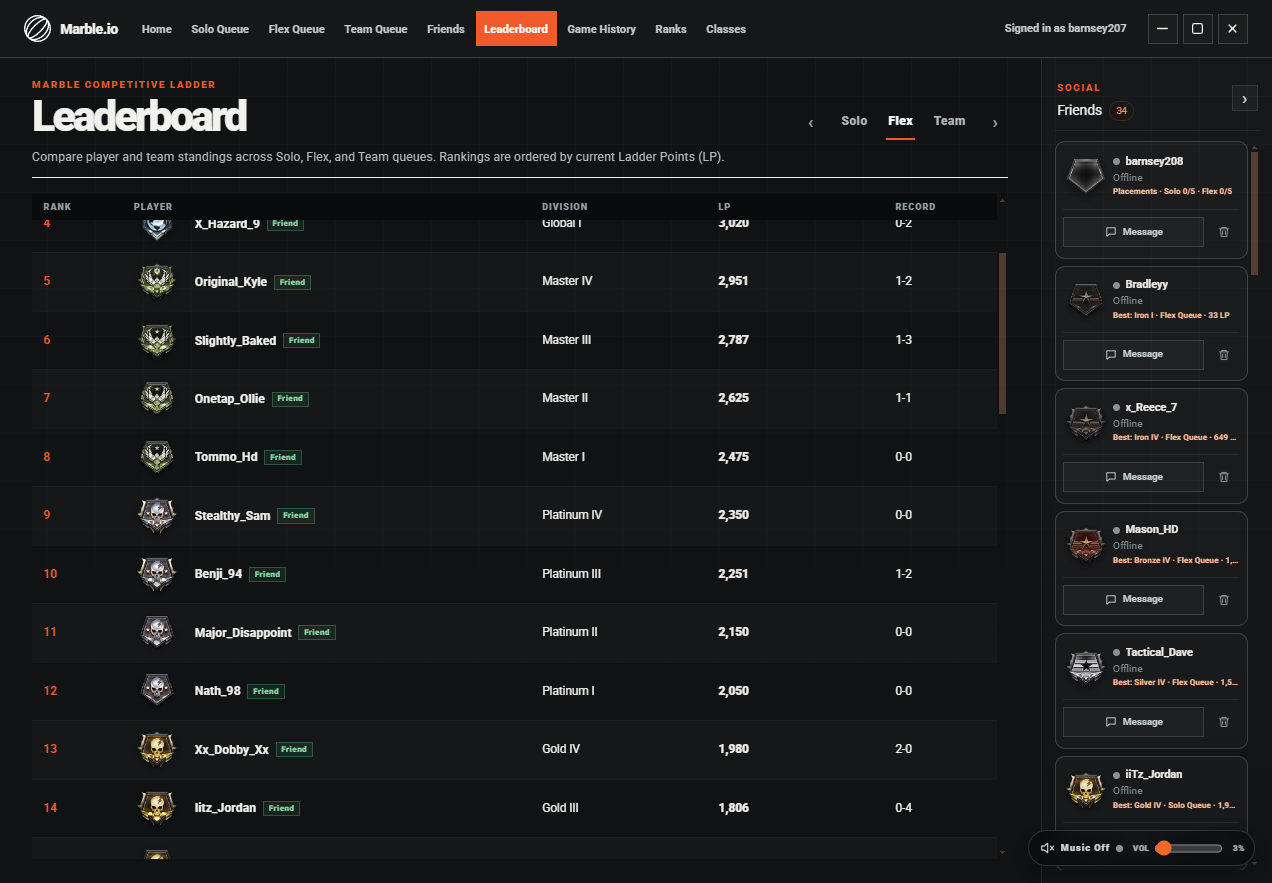Click Mason_HD's avatar in friends list
Screen dimensions: 1272x883
(1085, 543)
